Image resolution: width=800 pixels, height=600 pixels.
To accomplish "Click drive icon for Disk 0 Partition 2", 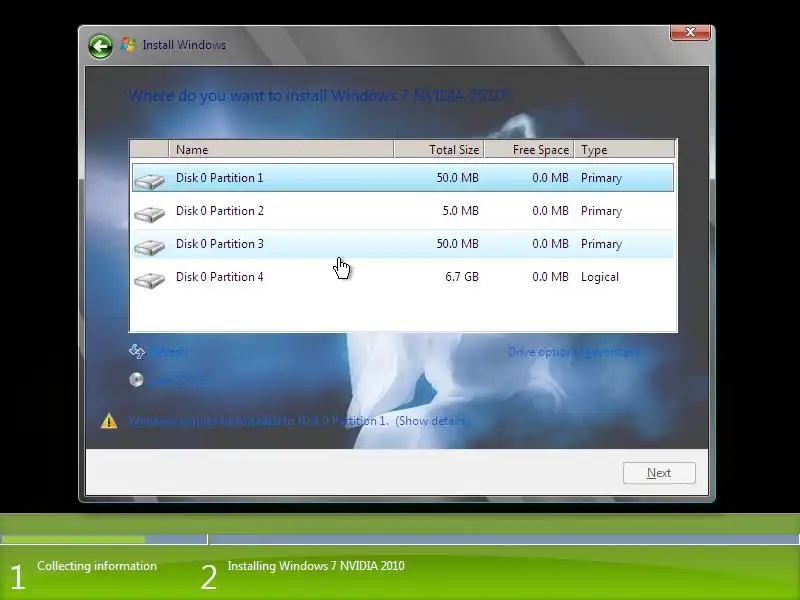I will [x=149, y=214].
